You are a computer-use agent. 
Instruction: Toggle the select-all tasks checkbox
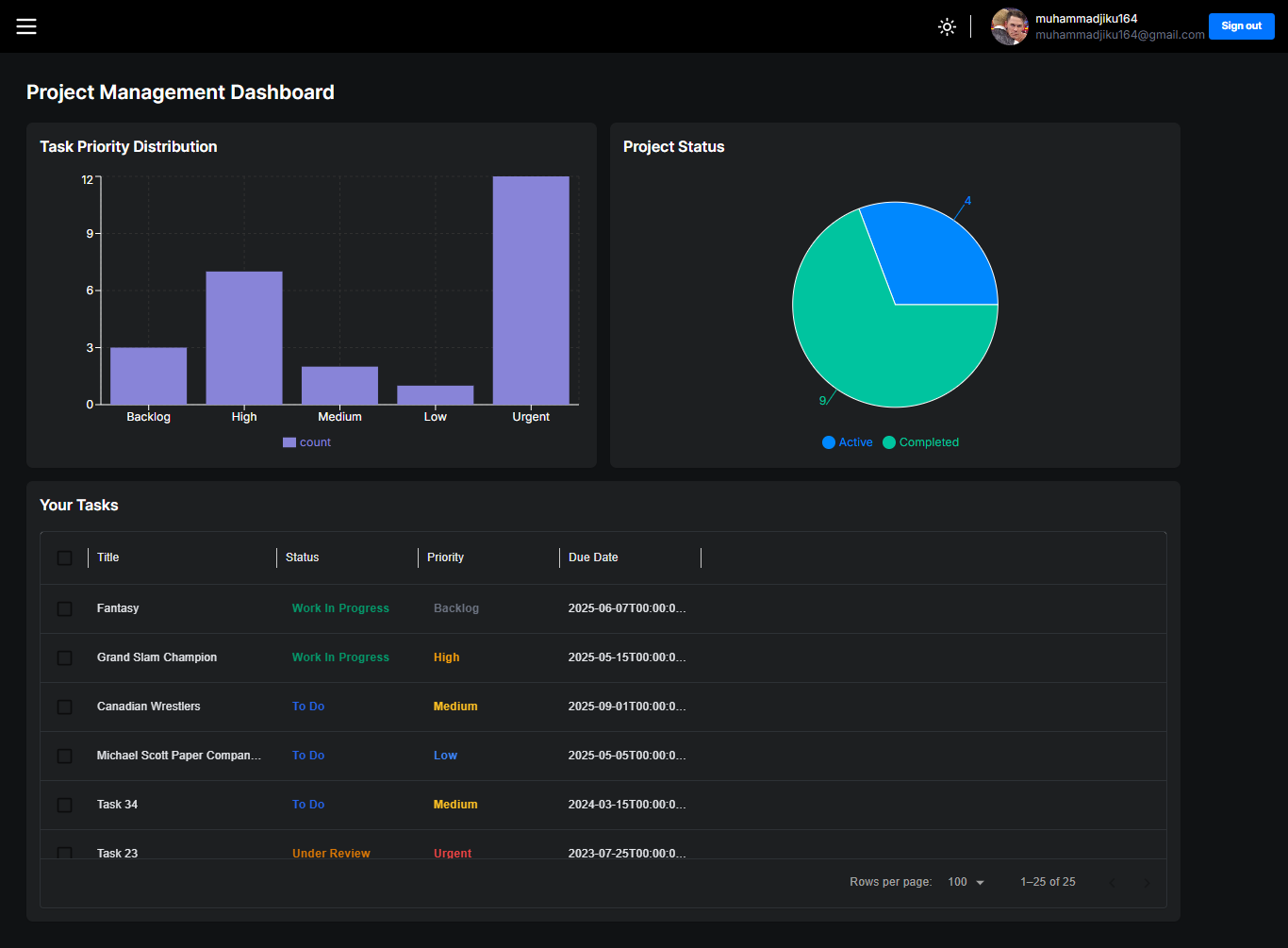(65, 557)
